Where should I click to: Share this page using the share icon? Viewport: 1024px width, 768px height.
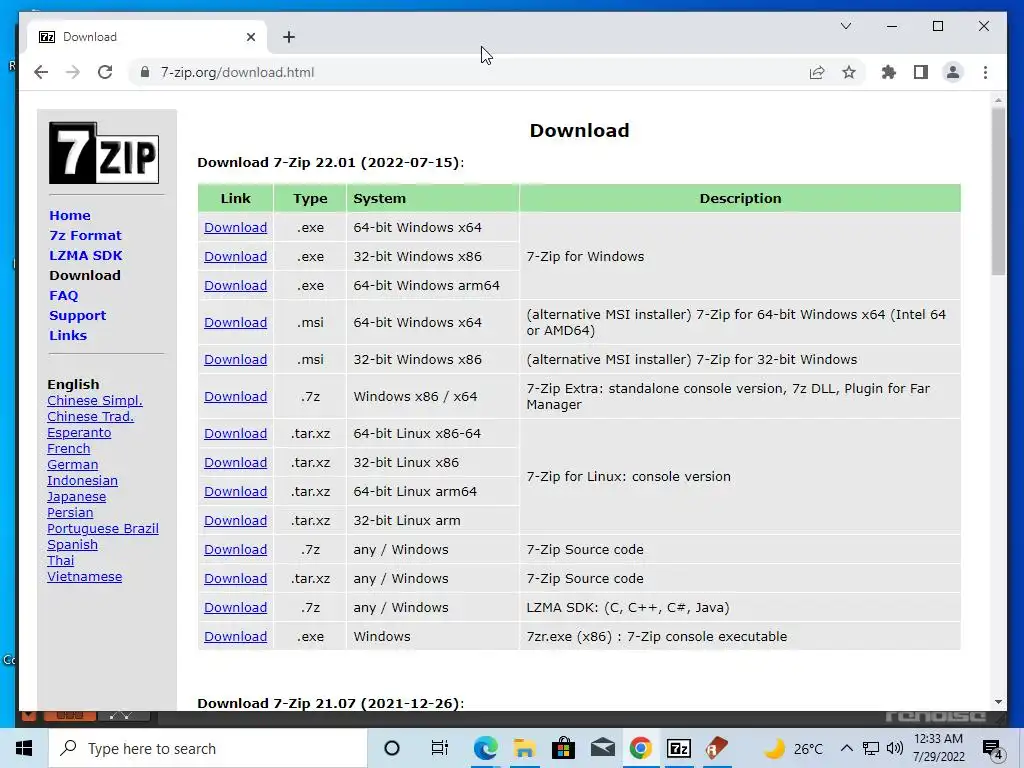817,72
